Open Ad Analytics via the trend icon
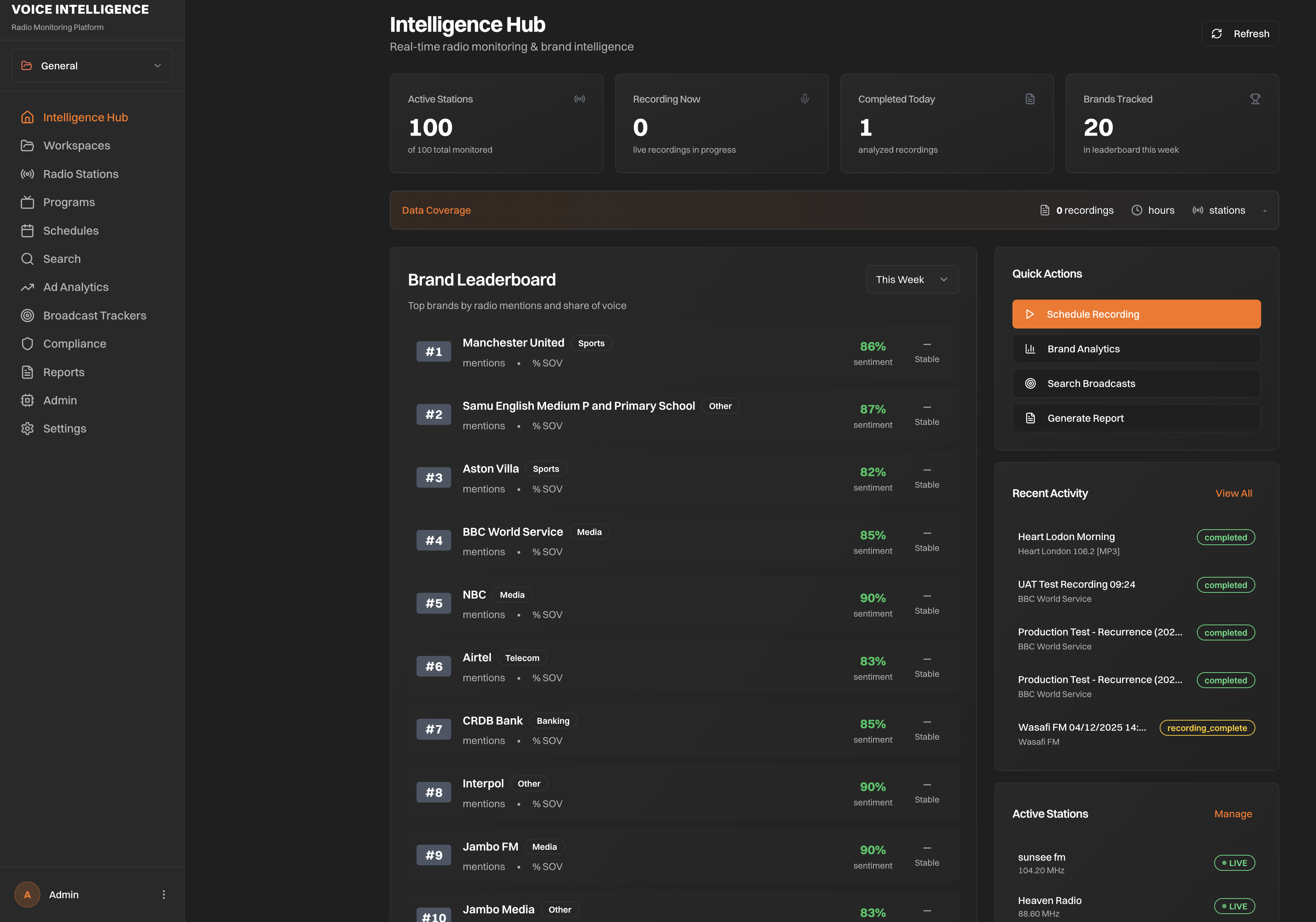The height and width of the screenshot is (922, 1316). coord(28,287)
